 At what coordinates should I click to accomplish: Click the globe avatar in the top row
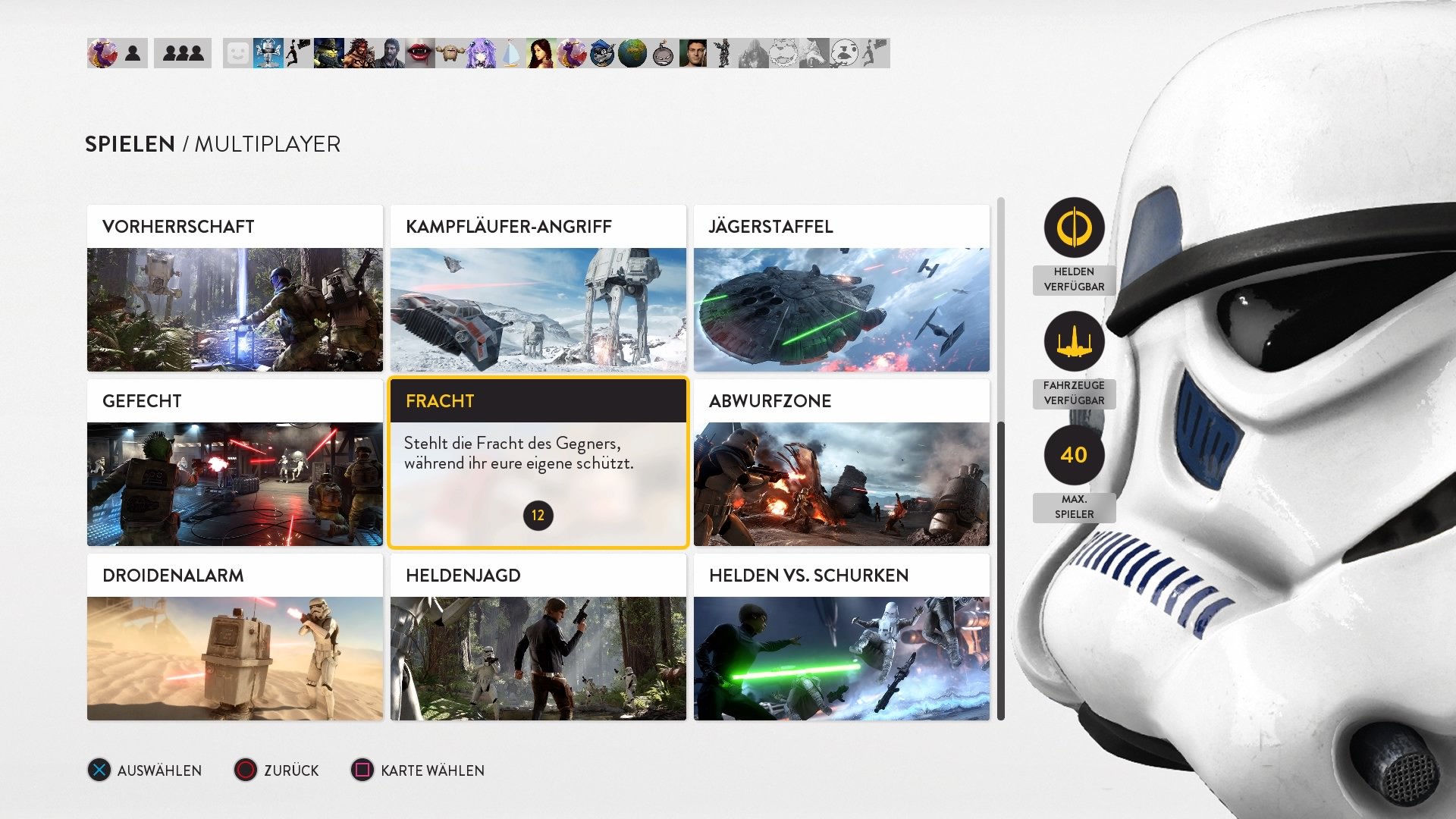(x=631, y=53)
